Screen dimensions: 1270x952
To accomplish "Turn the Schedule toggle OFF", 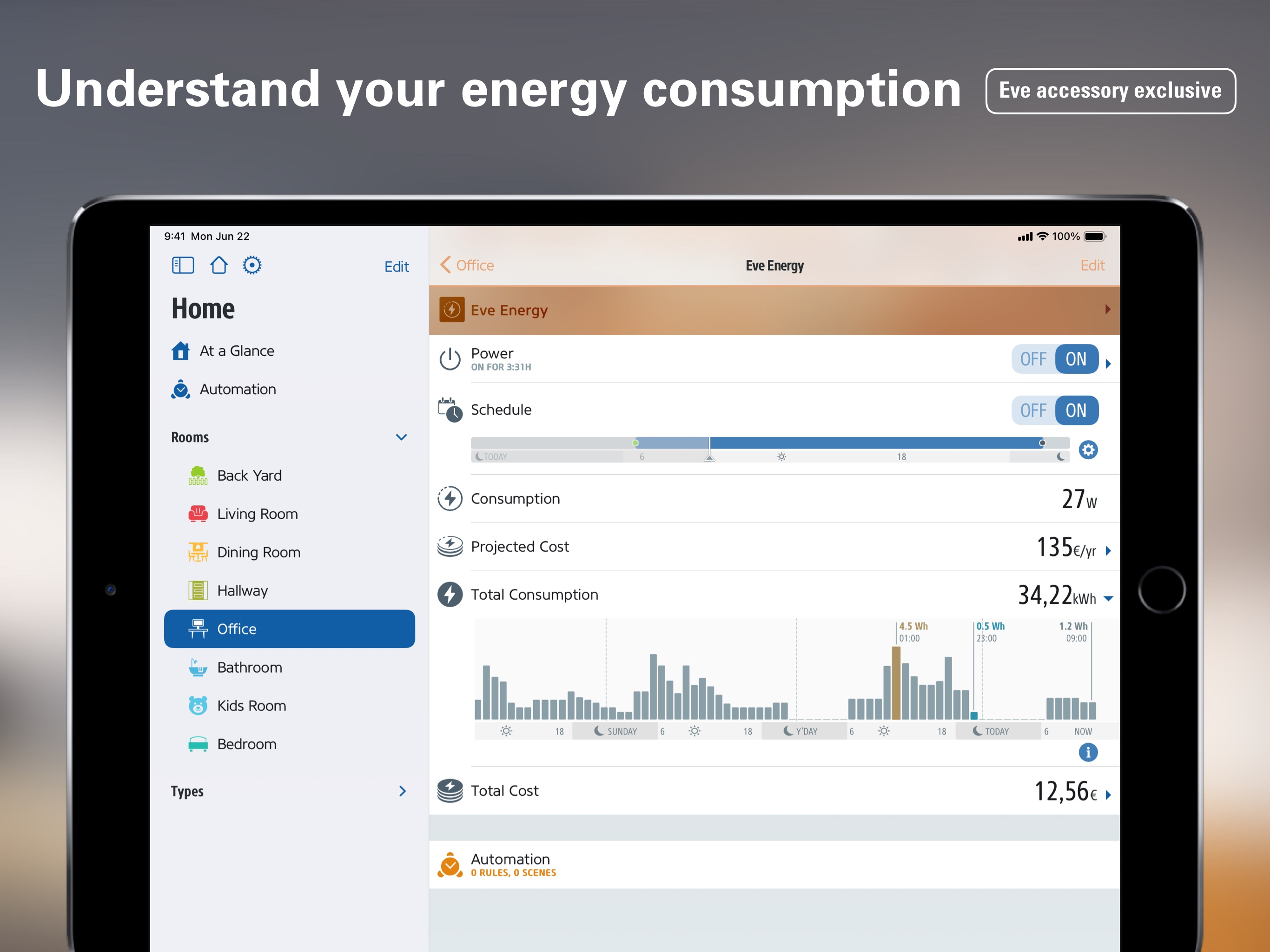I will click(1033, 410).
